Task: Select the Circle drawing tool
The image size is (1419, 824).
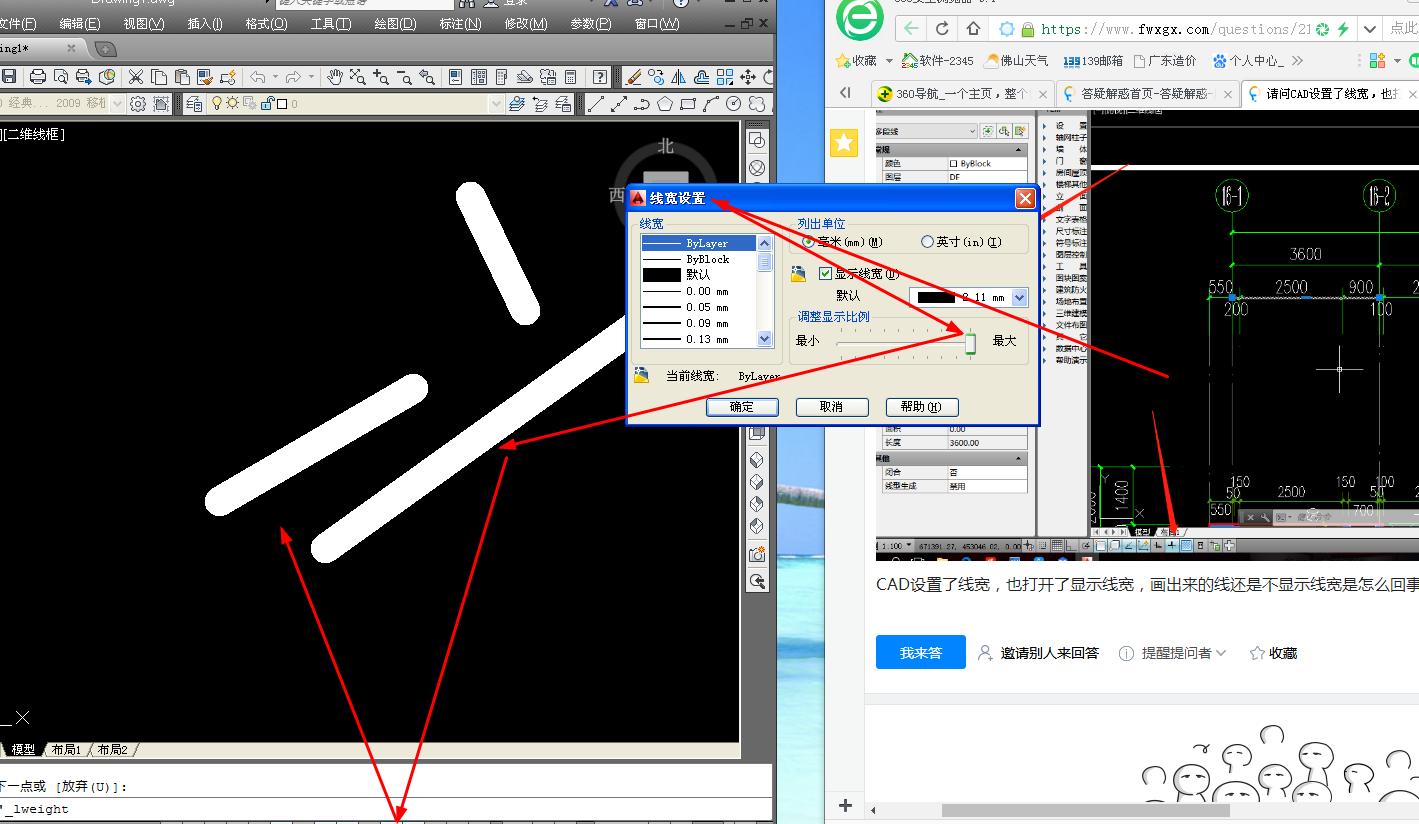Action: pyautogui.click(x=734, y=103)
